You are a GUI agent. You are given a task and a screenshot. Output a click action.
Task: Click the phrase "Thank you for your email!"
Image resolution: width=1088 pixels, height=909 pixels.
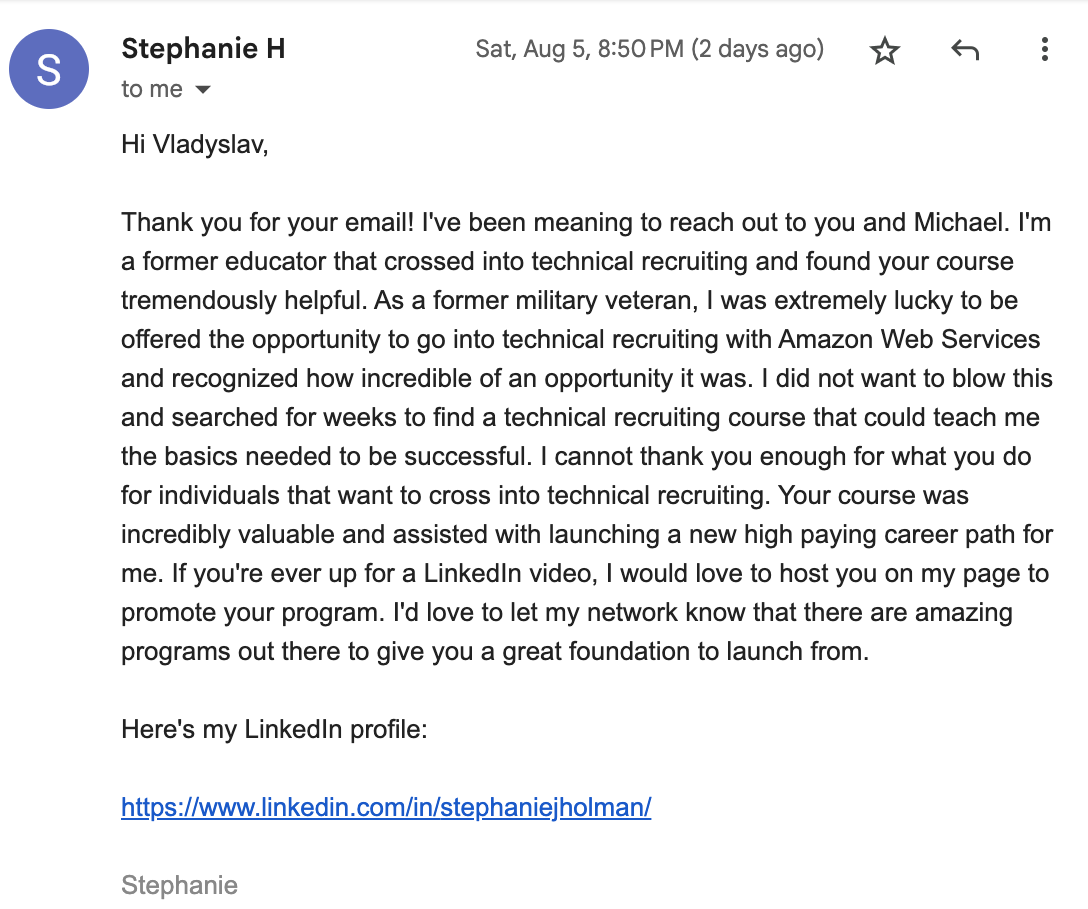click(x=268, y=223)
